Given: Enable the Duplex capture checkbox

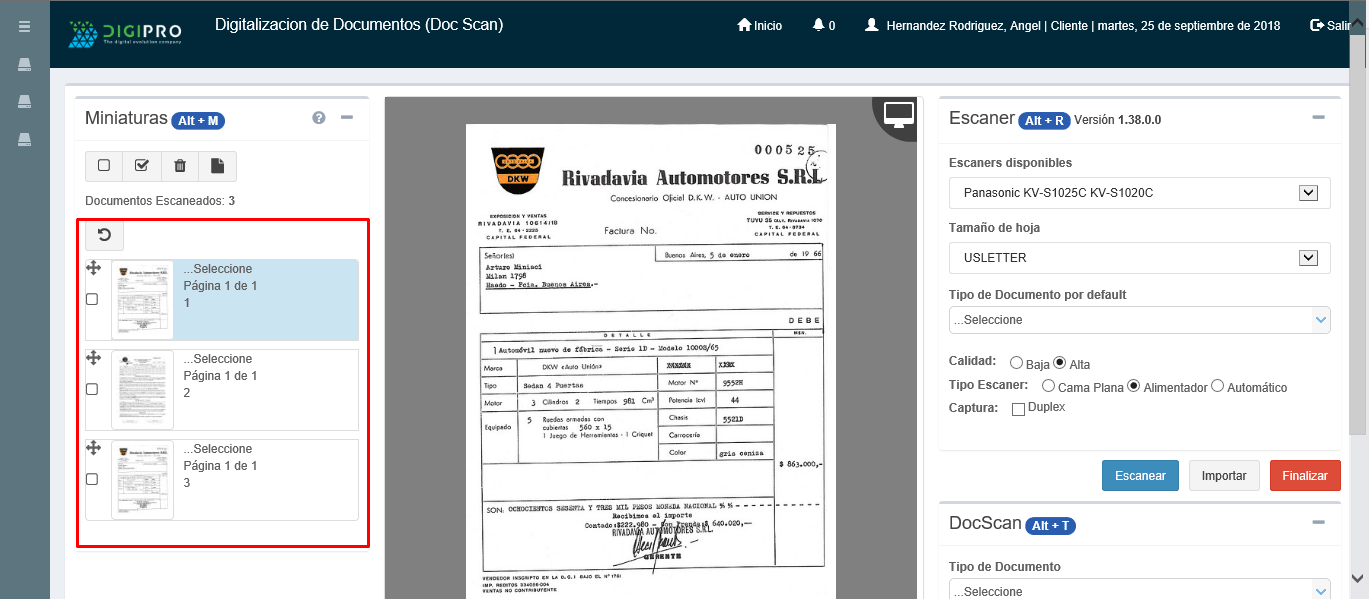Looking at the screenshot, I should point(1018,409).
